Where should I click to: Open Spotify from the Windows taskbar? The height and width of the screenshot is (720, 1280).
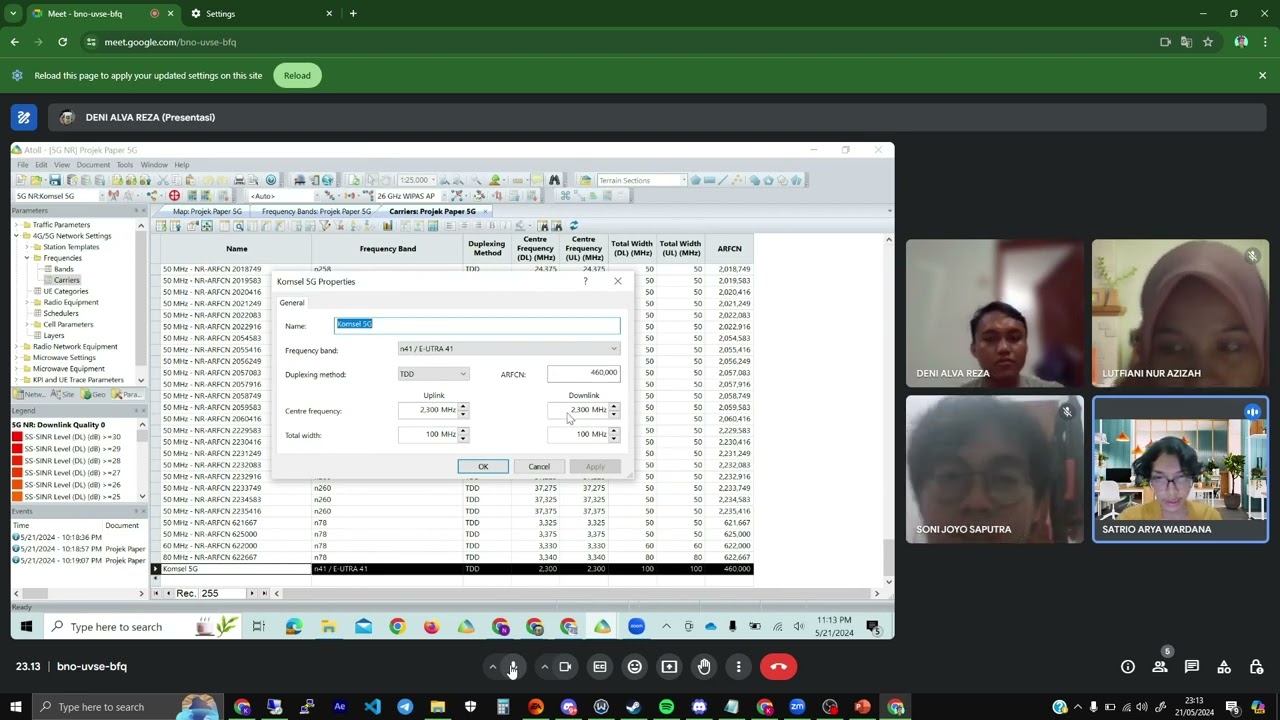pos(666,707)
